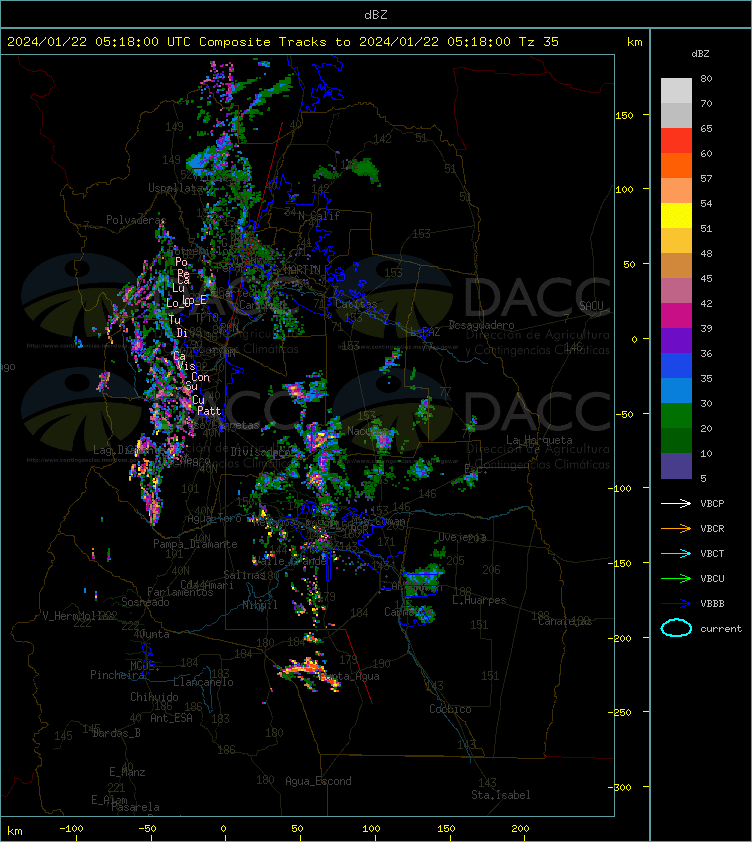Click the orange VBCR arrow in legend
This screenshot has height=842, width=752.
click(676, 528)
